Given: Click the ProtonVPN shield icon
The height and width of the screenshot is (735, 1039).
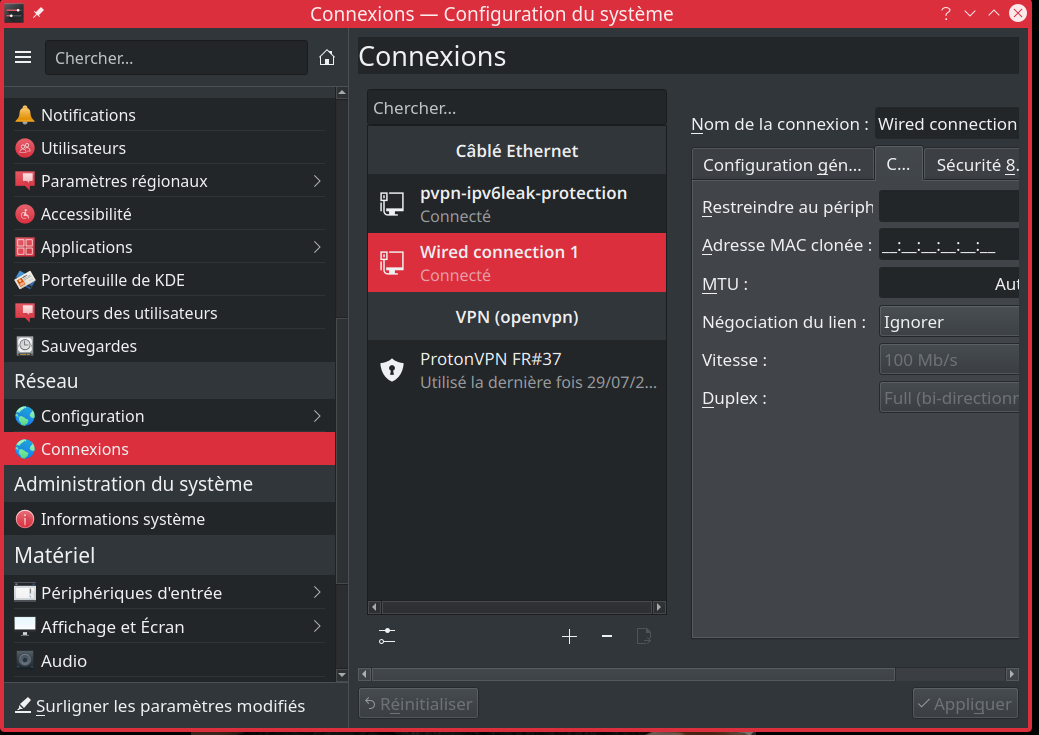Looking at the screenshot, I should coord(392,370).
